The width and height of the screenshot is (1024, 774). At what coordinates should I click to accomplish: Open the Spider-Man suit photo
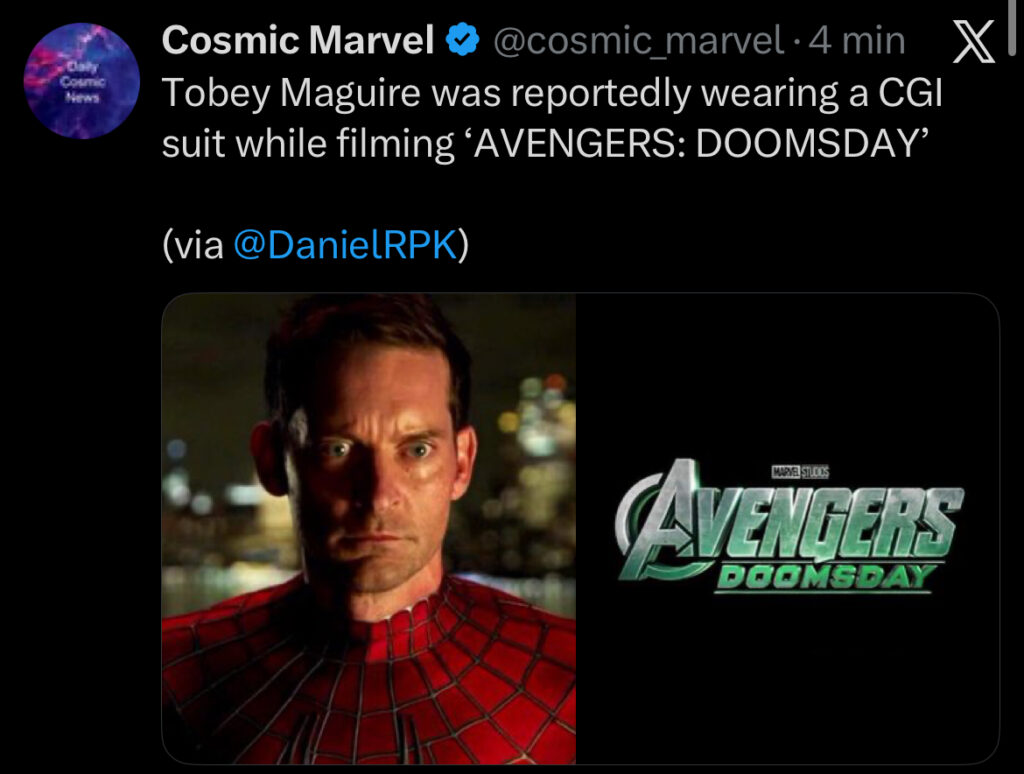click(x=369, y=528)
